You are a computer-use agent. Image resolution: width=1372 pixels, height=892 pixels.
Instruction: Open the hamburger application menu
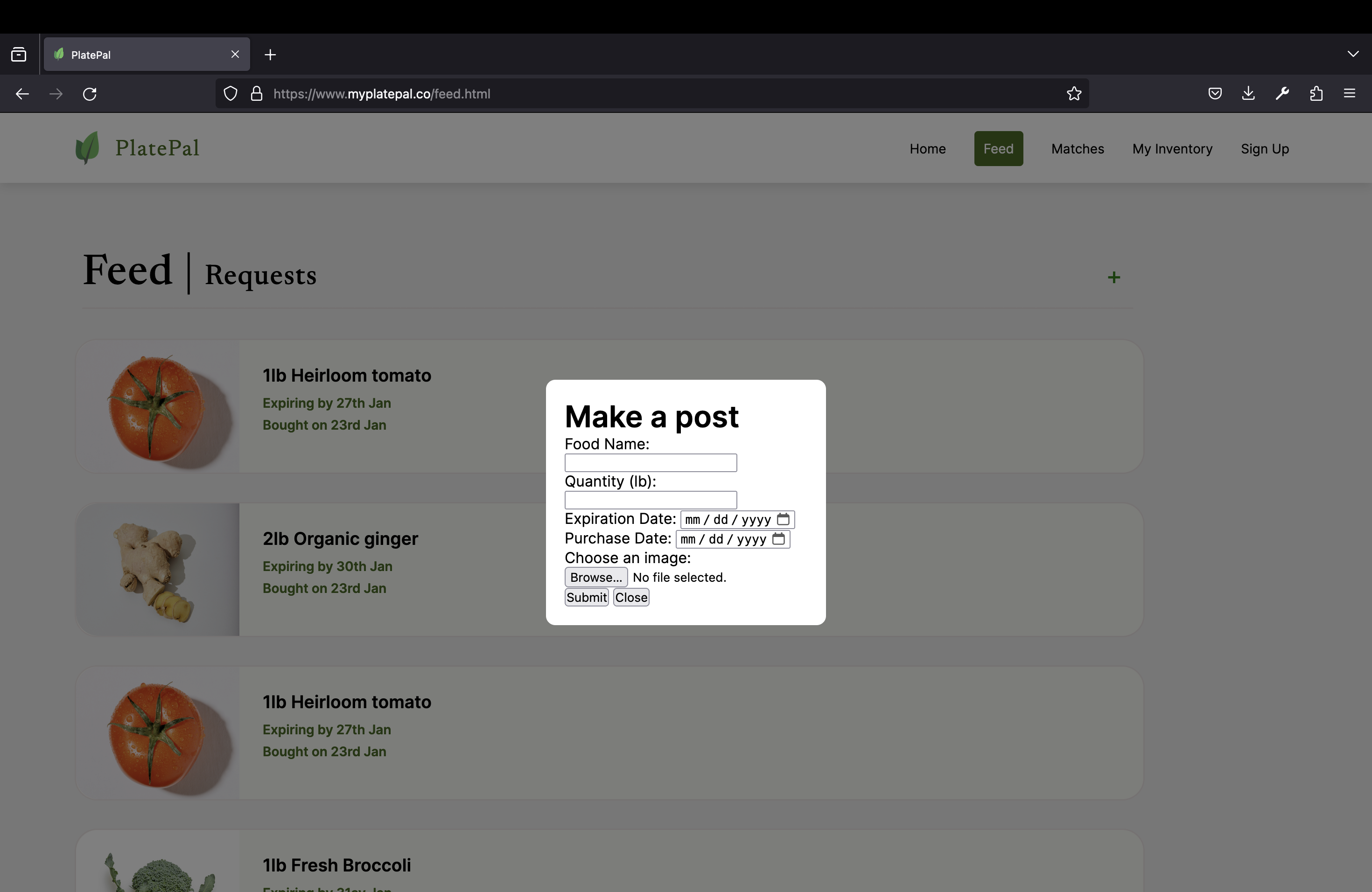coord(1350,93)
